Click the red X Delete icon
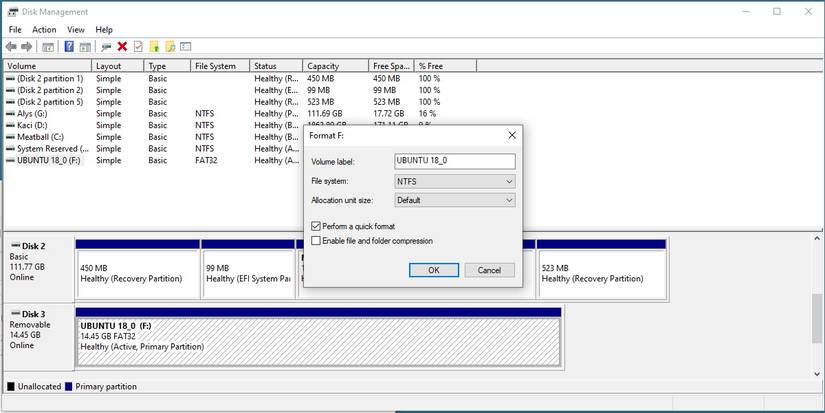 tap(122, 46)
